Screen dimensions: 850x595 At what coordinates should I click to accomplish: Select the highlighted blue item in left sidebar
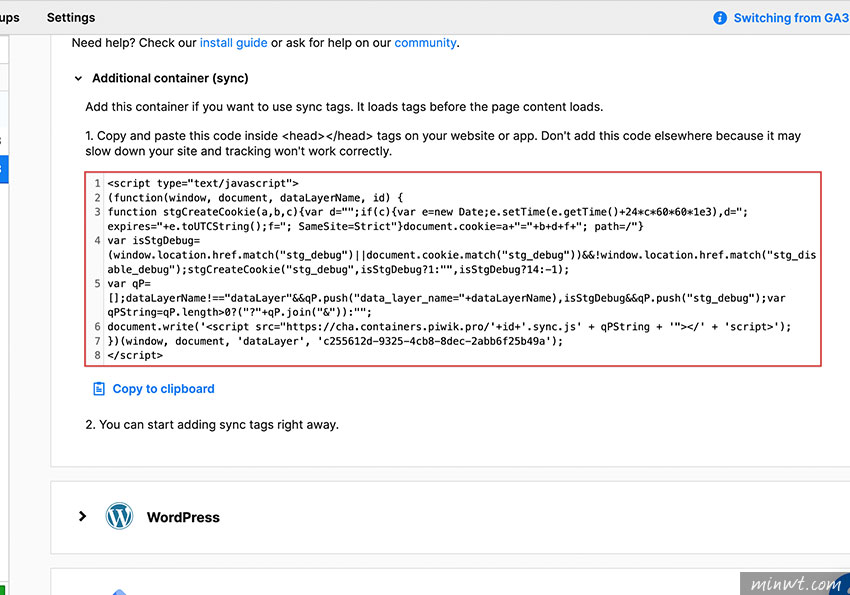coord(3,169)
